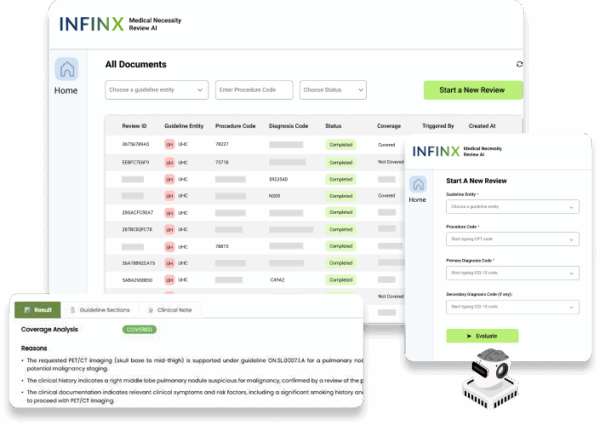Screen dimensions: 600x426
Task: Select the Result tab
Action: (x=38, y=310)
